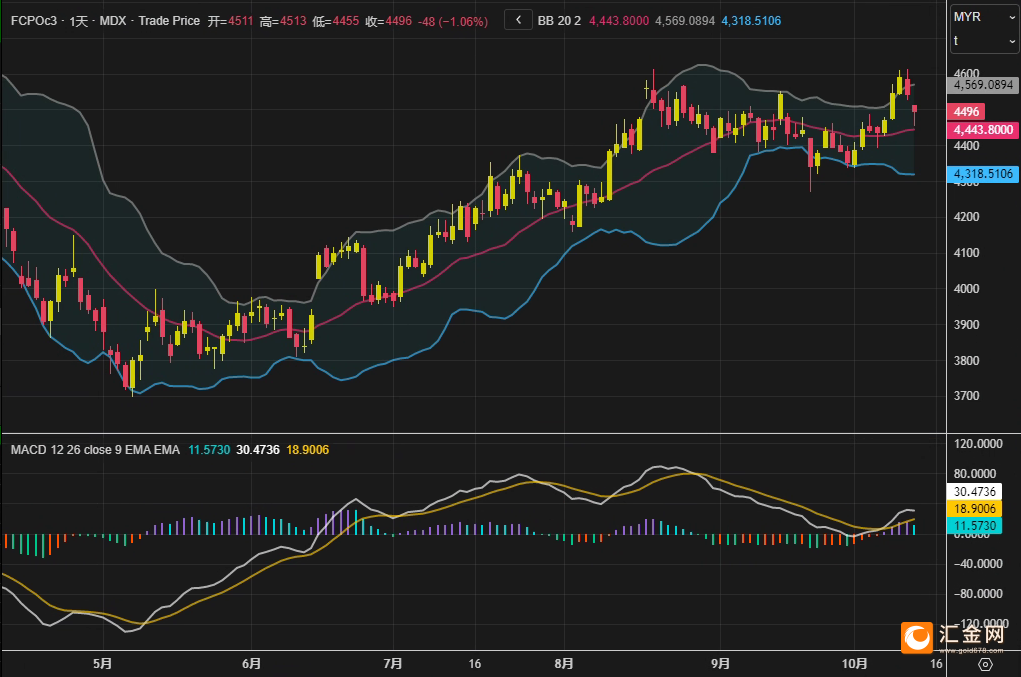Click the 4000 level on price axis
Screen dimensions: 1021x677
point(968,289)
